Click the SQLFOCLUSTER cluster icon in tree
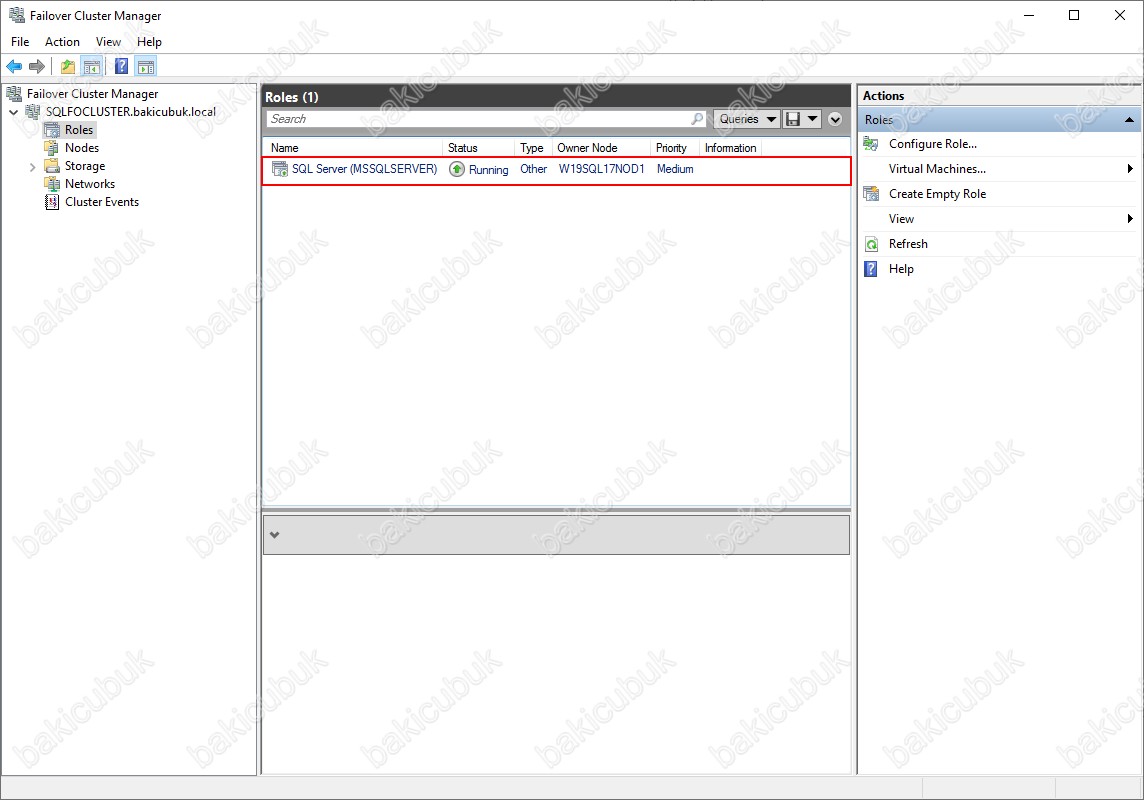The image size is (1144, 800). [x=33, y=112]
